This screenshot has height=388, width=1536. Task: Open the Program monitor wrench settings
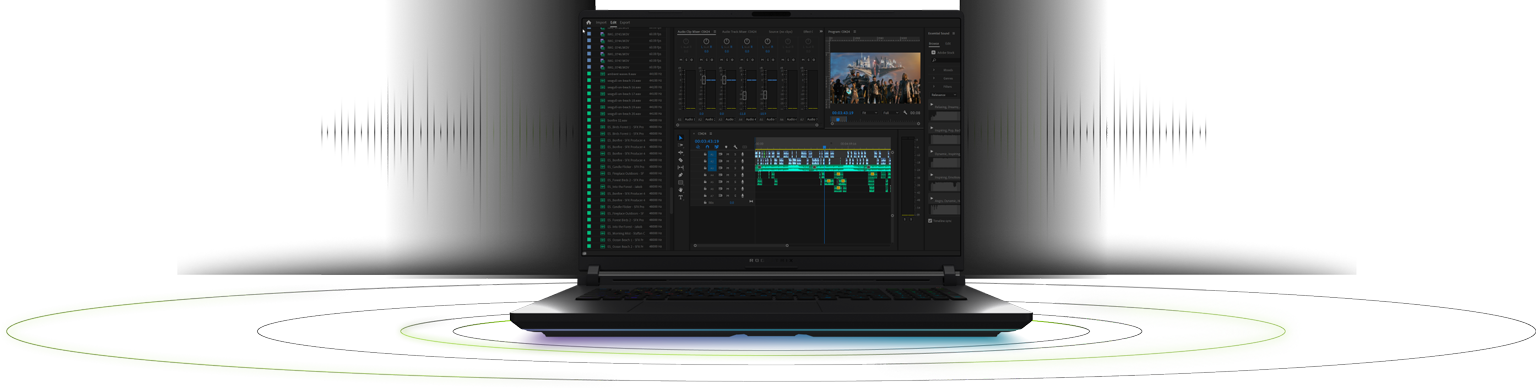pos(905,112)
